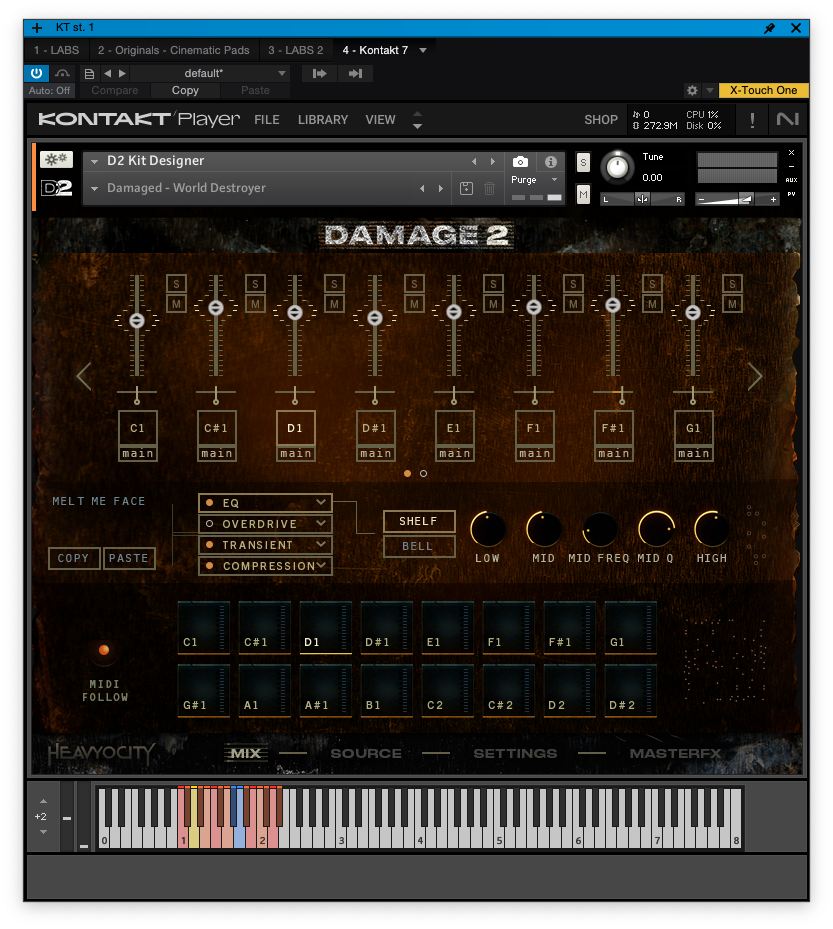833x929 pixels.
Task: Open the LIBRARY menu
Action: tap(323, 120)
